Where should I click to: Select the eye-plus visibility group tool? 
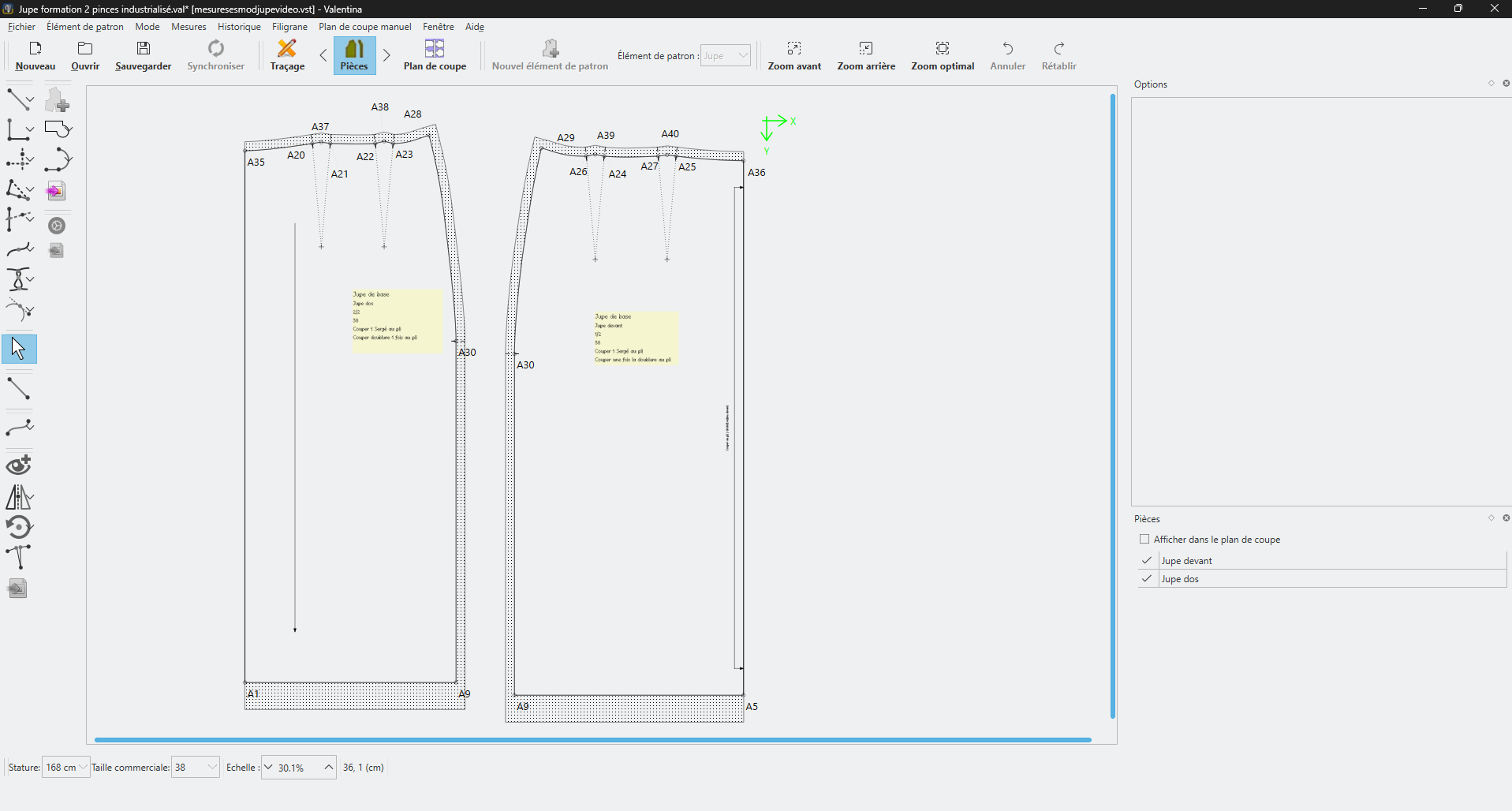point(19,465)
